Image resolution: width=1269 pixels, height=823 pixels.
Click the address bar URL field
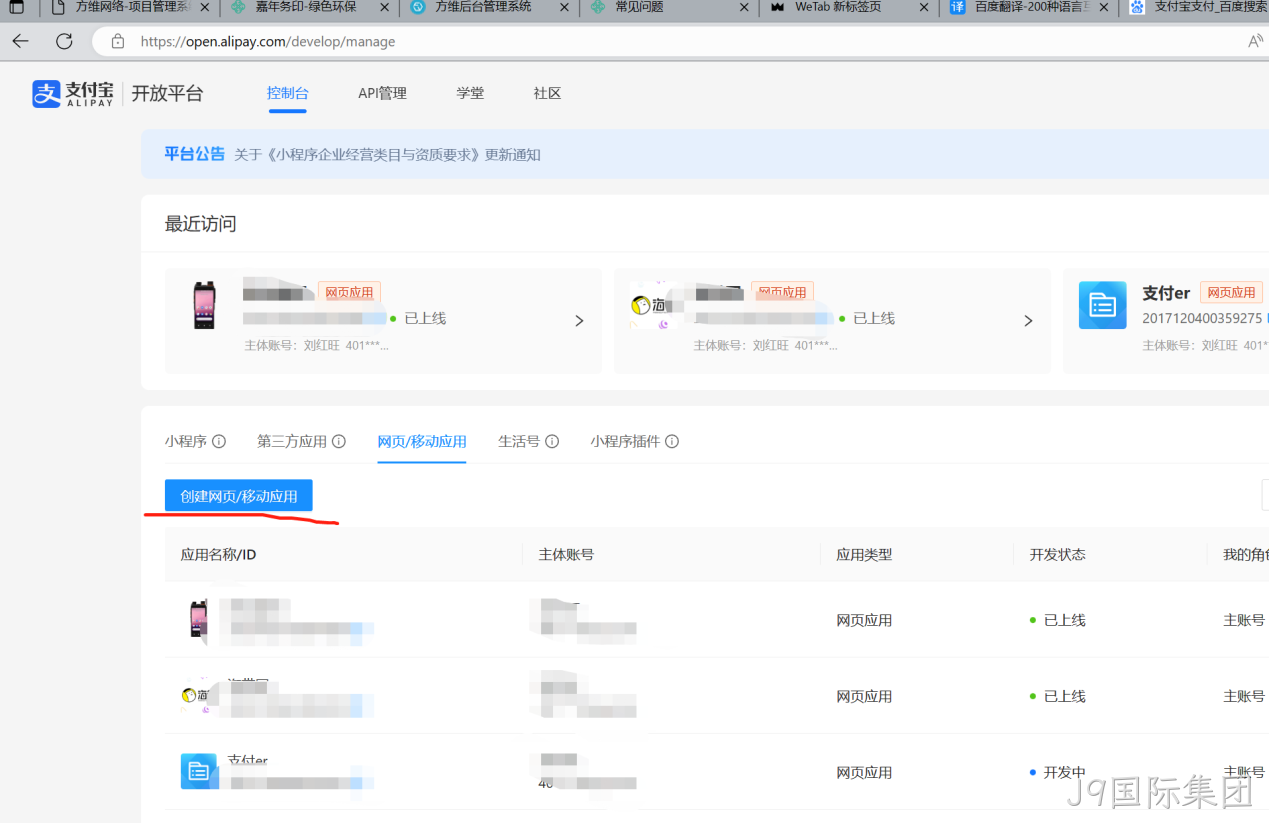(680, 41)
